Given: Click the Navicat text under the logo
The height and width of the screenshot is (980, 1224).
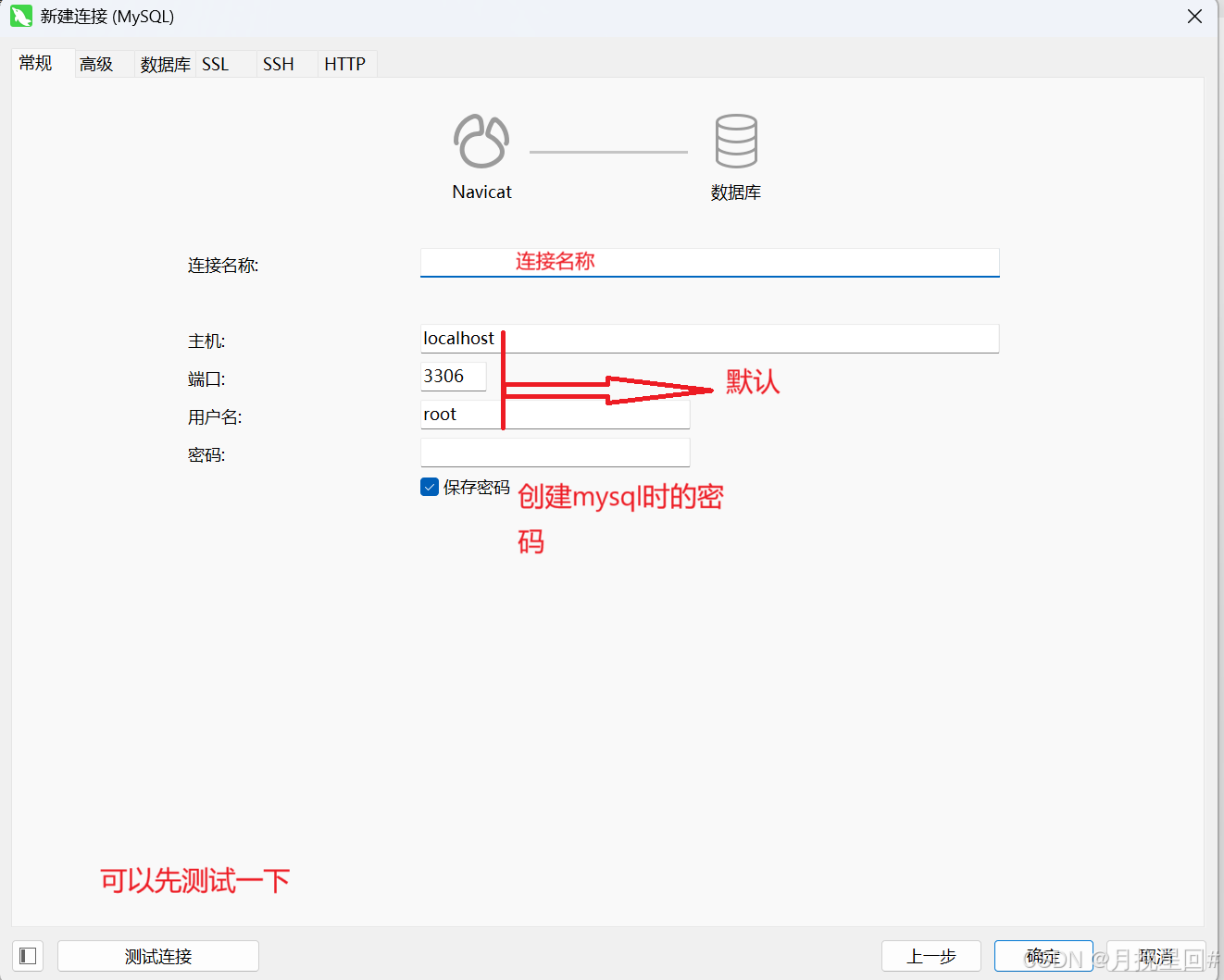Looking at the screenshot, I should pos(481,192).
